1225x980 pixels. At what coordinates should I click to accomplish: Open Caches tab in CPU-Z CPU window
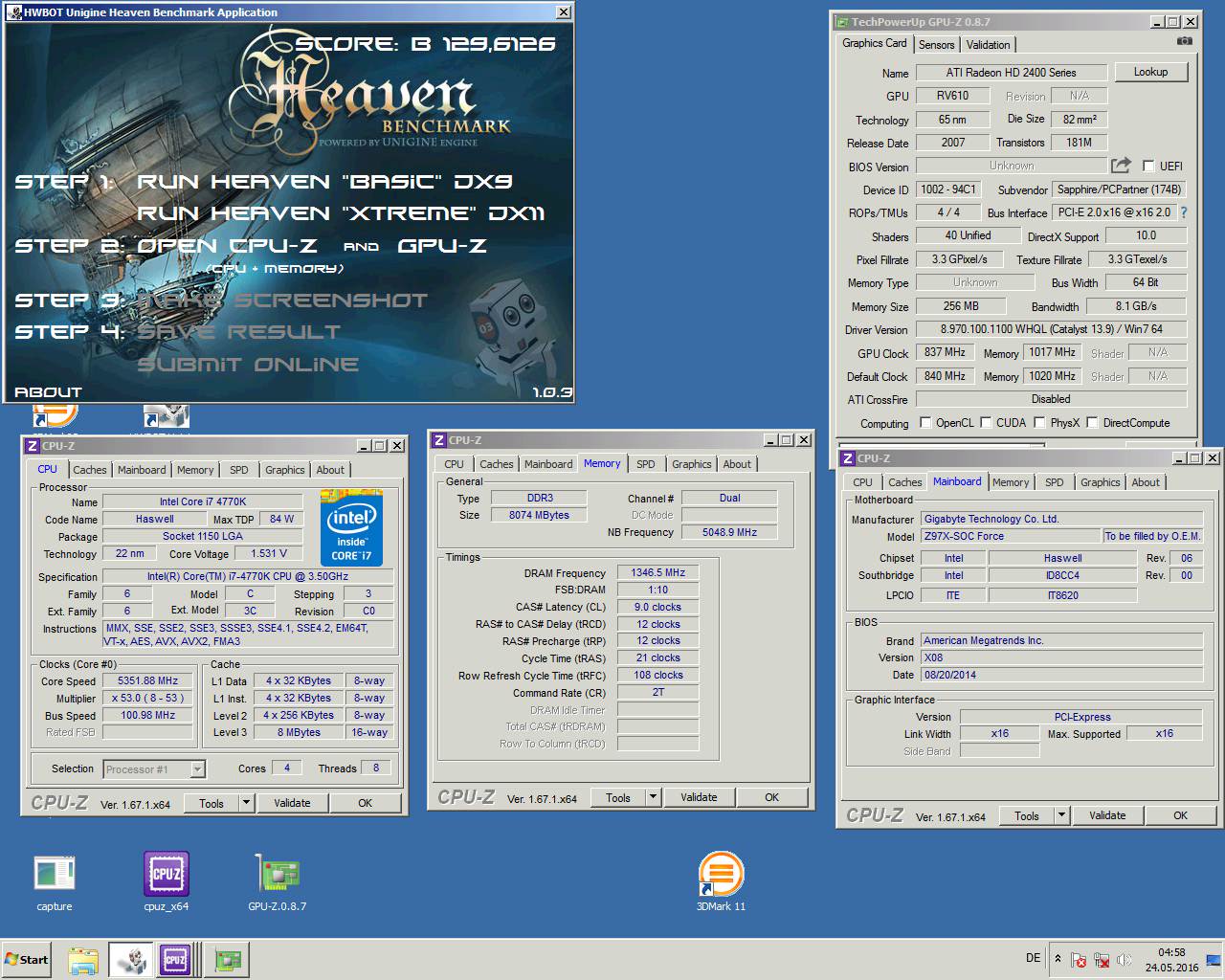coord(90,470)
